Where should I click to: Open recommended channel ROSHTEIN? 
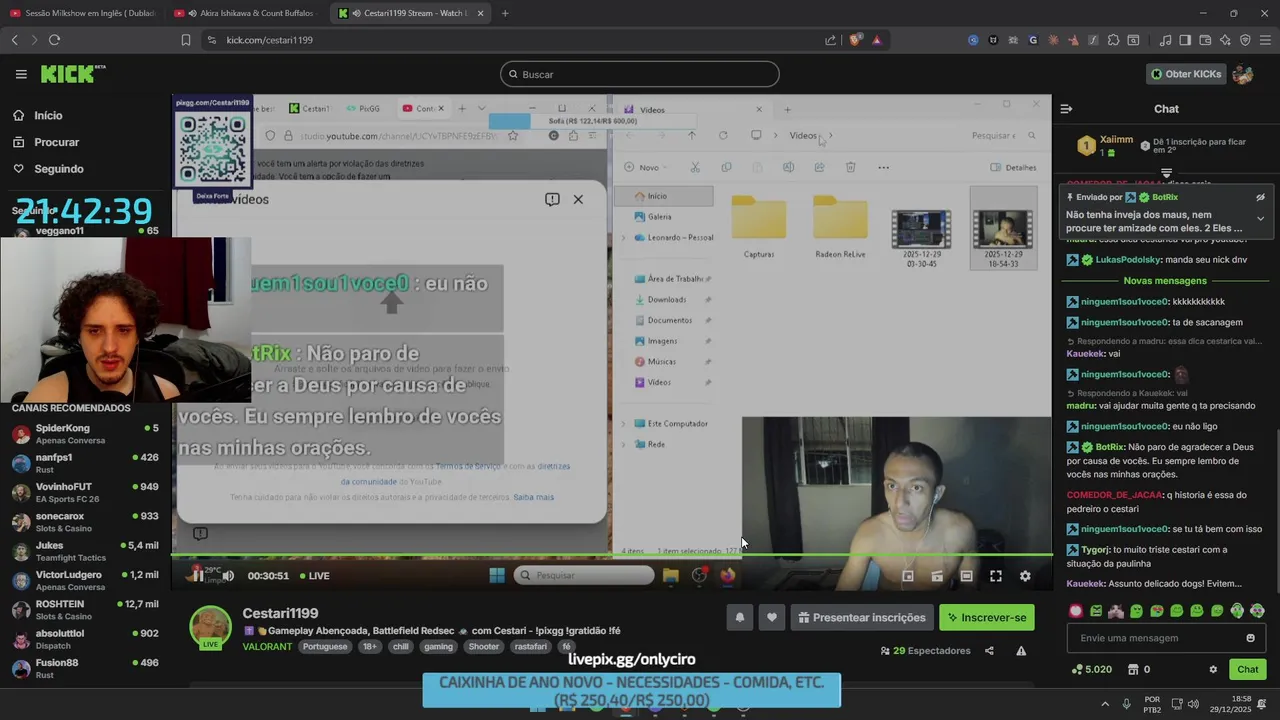click(x=85, y=610)
